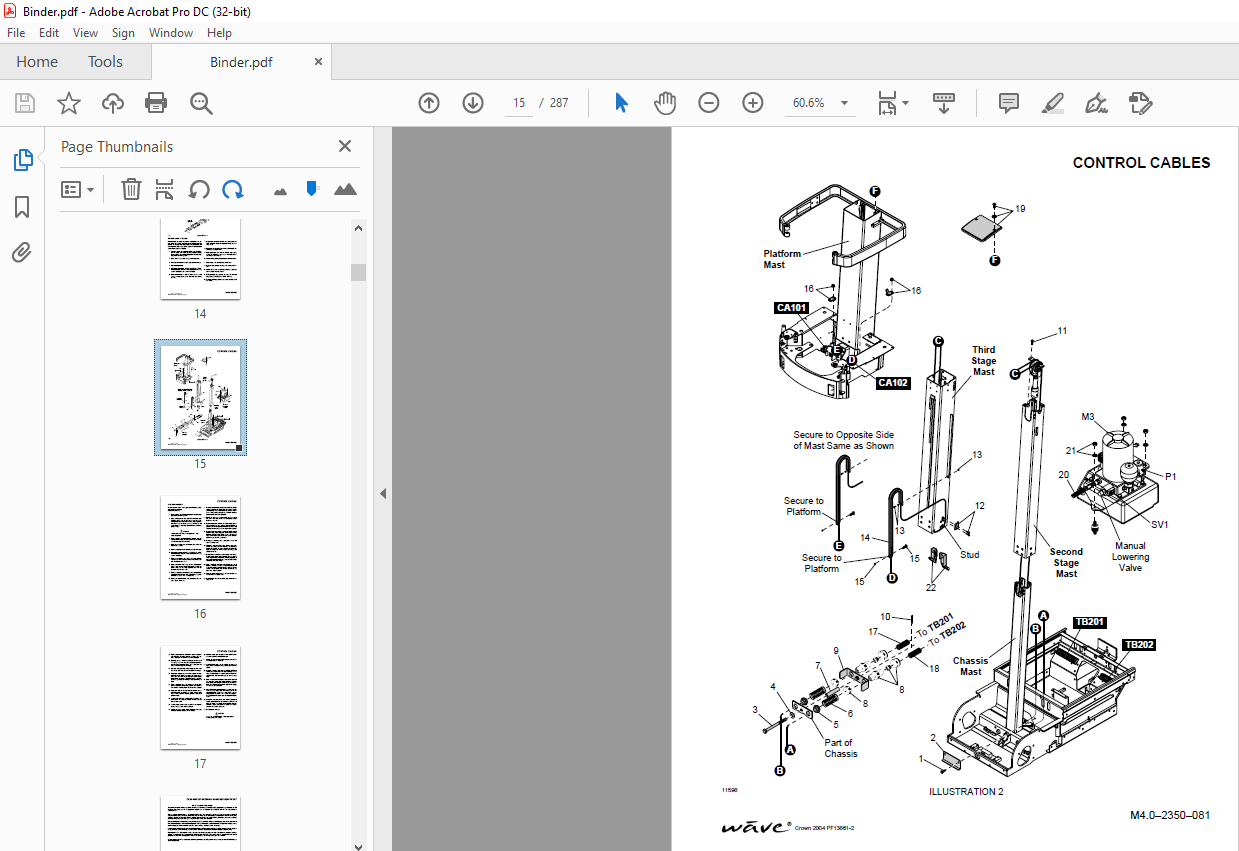
Task: Open the Attachments paperclip pane
Action: click(x=22, y=253)
